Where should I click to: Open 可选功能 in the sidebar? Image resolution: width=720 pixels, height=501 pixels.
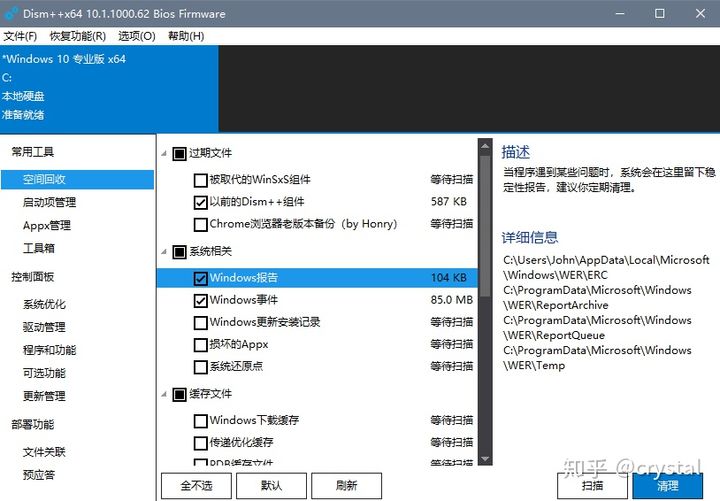click(x=44, y=373)
